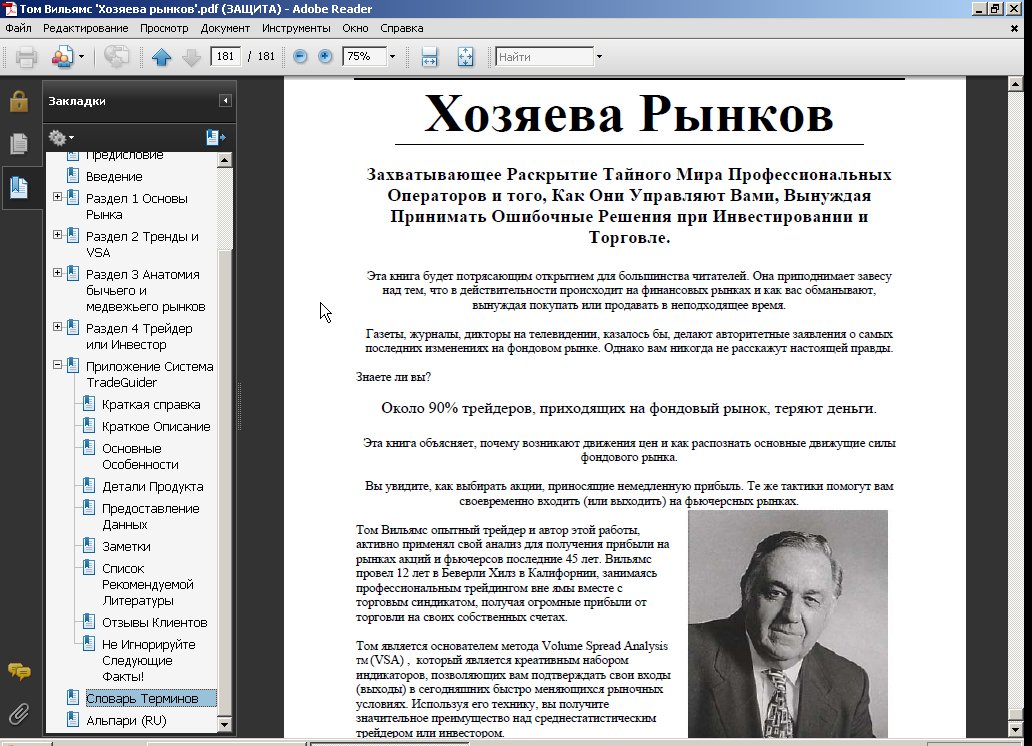This screenshot has height=746, width=1032.
Task: Open the Редактирование menu
Action: [x=86, y=28]
